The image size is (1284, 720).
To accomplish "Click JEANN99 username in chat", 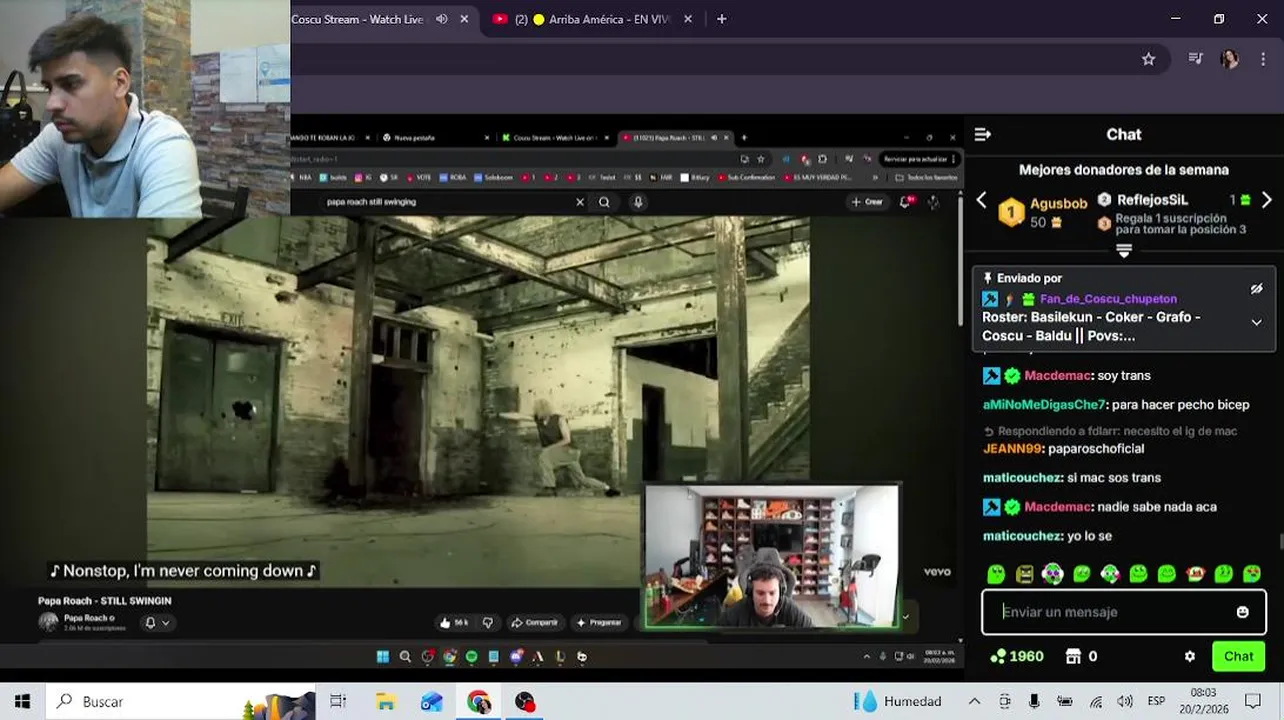I will [1012, 449].
